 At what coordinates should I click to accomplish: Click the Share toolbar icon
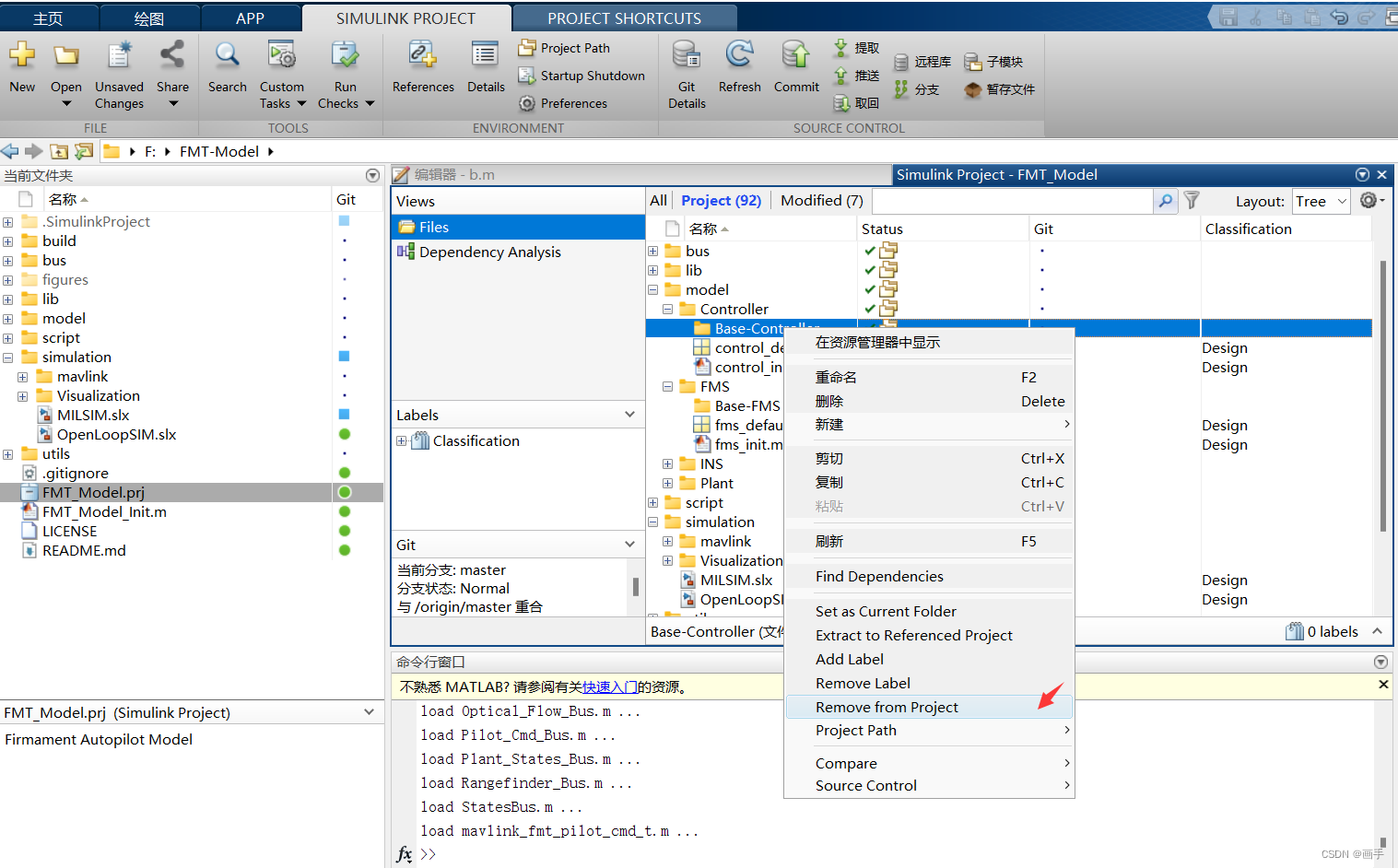172,55
